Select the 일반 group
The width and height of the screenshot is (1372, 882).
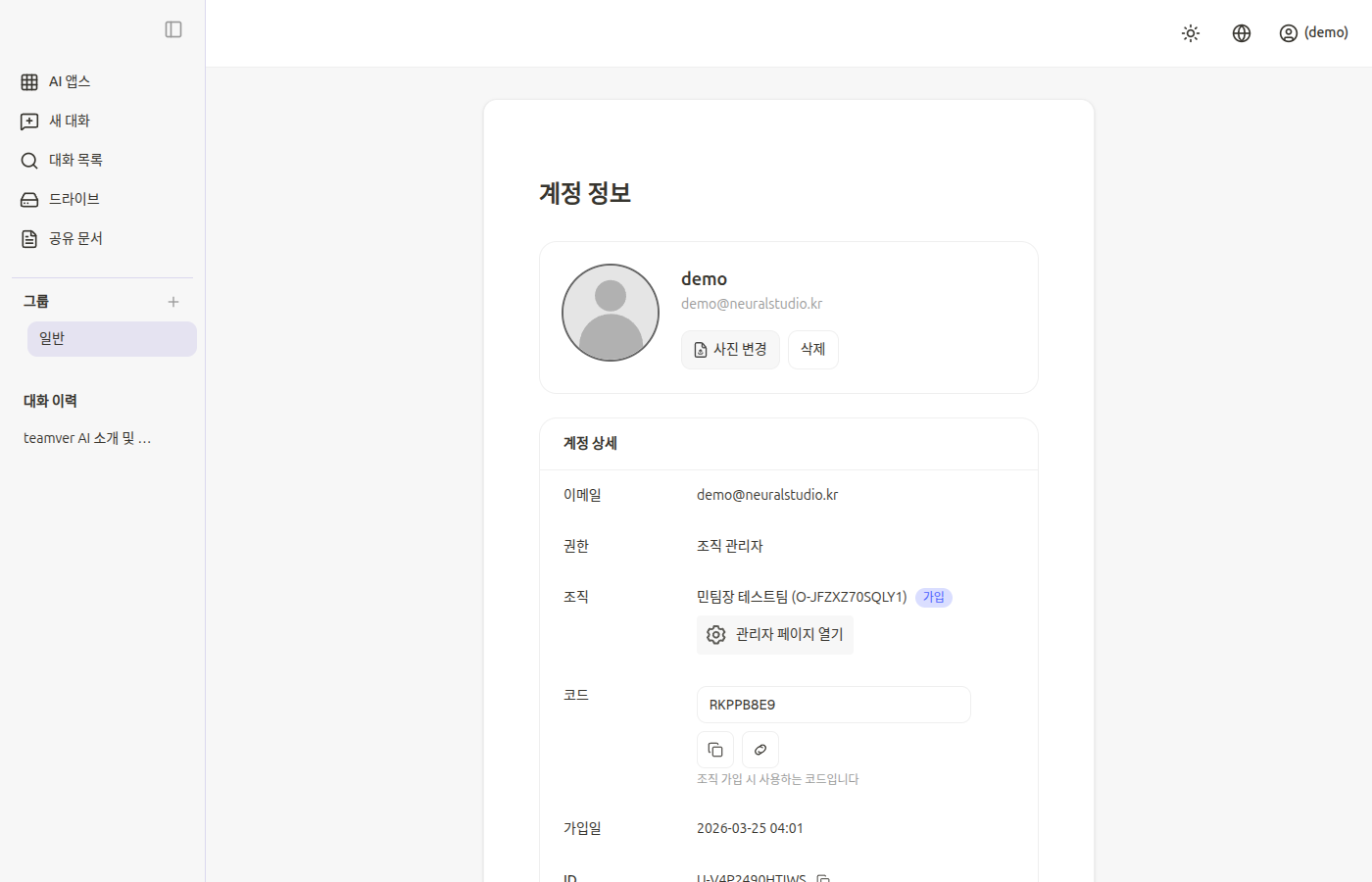click(x=112, y=339)
